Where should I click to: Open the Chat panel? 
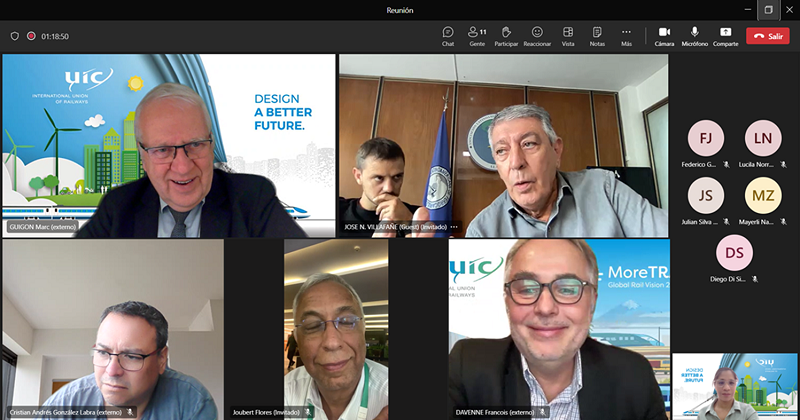point(448,35)
